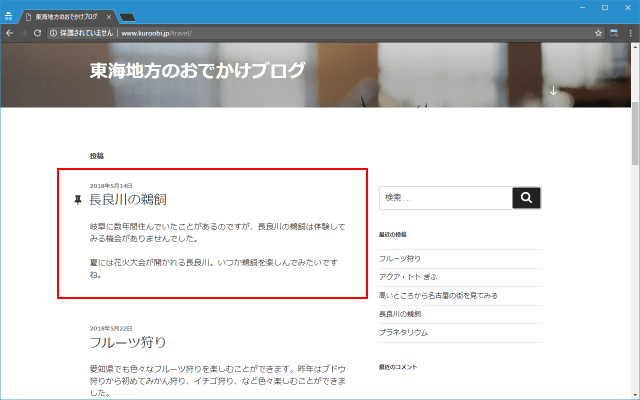
Task: Click the magnifier search button
Action: 527,198
